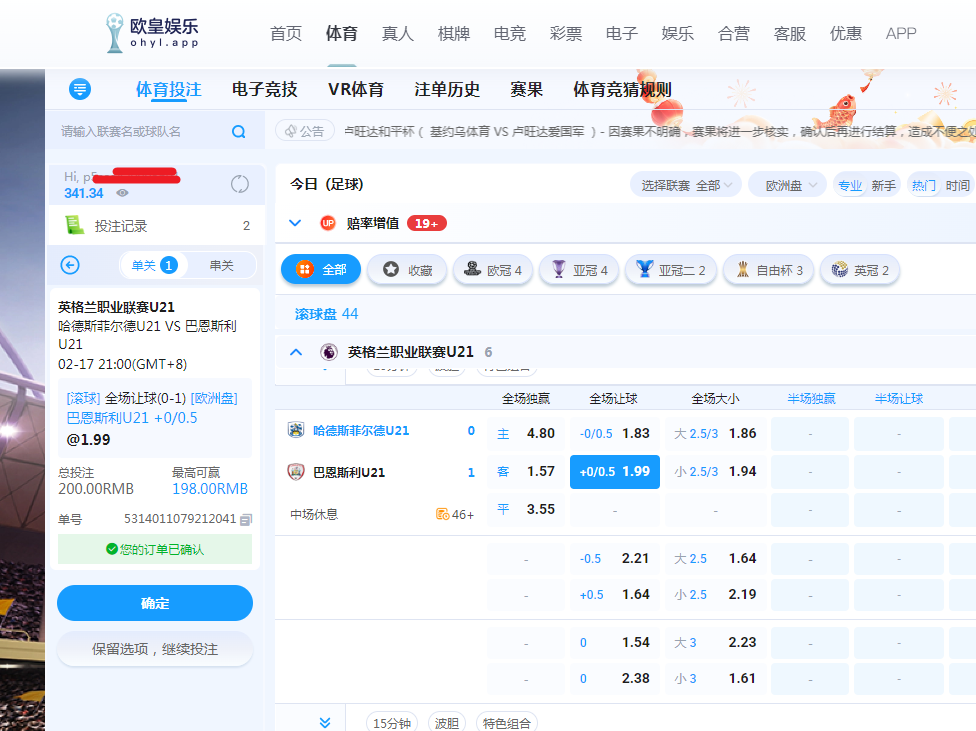The height and width of the screenshot is (731, 976).
Task: Filter by 欧冠 4 league
Action: tap(492, 269)
